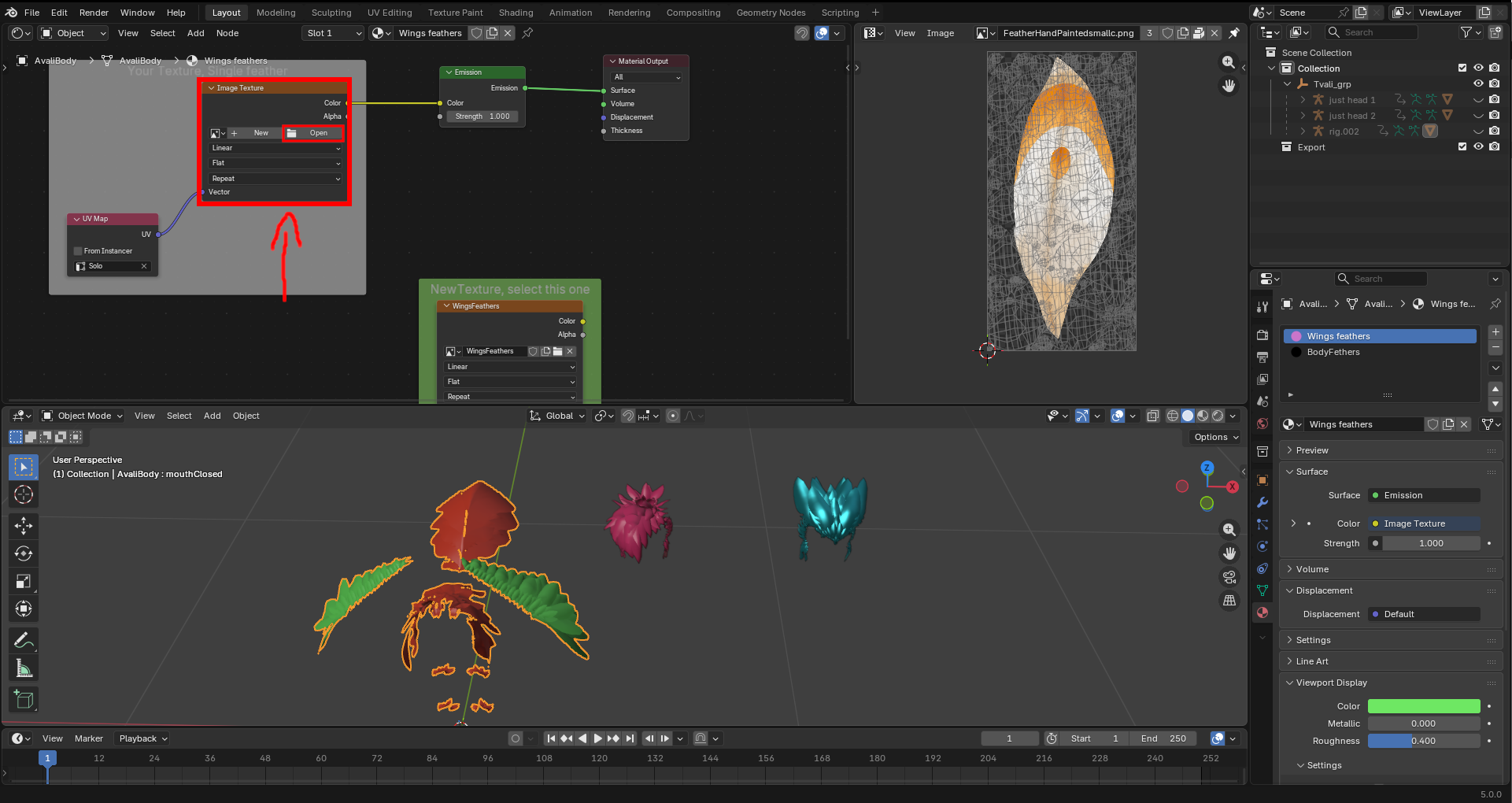Enable the From Instancer checkbox
Viewport: 1512px width, 803px height.
79,251
